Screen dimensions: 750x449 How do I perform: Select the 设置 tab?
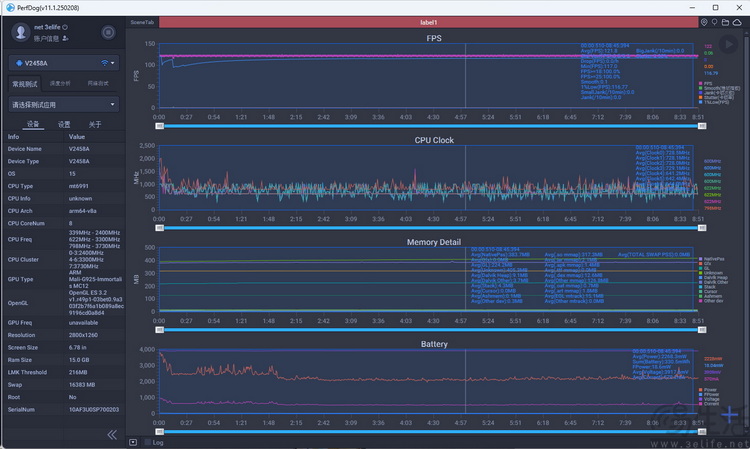[64, 124]
